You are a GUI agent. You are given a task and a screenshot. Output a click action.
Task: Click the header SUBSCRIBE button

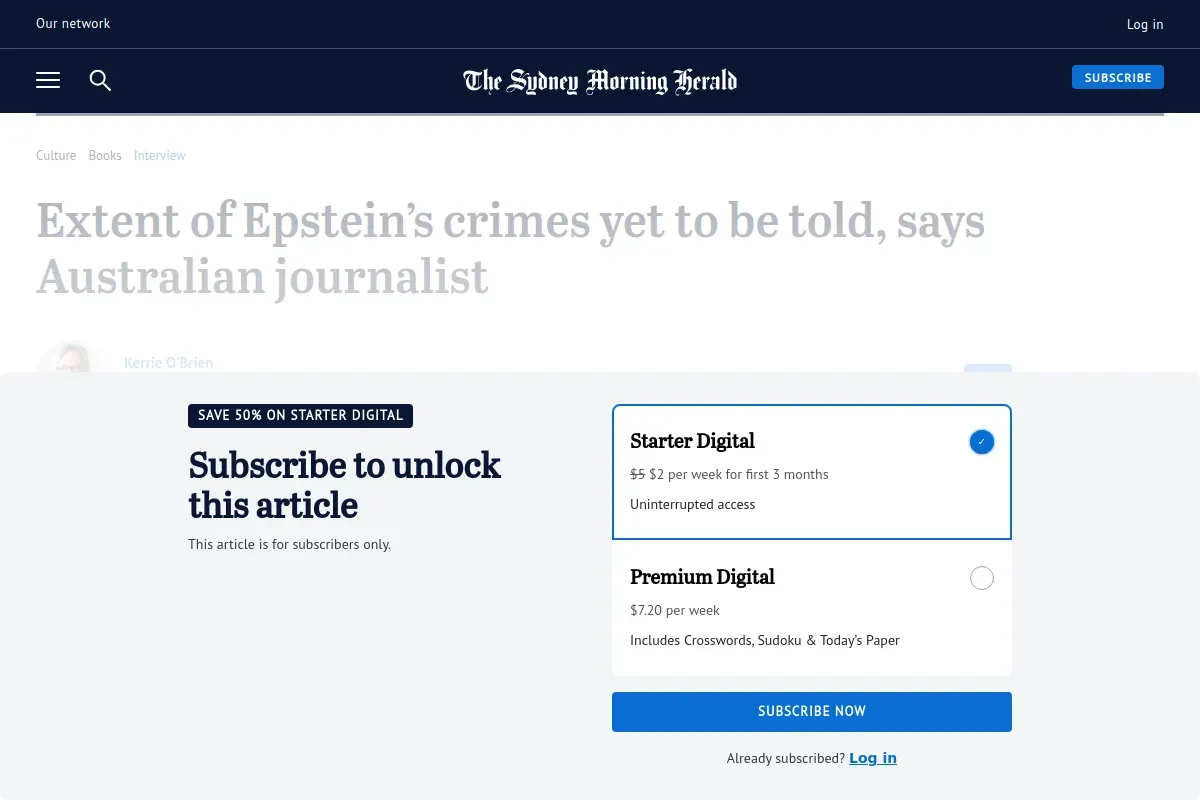(x=1118, y=77)
